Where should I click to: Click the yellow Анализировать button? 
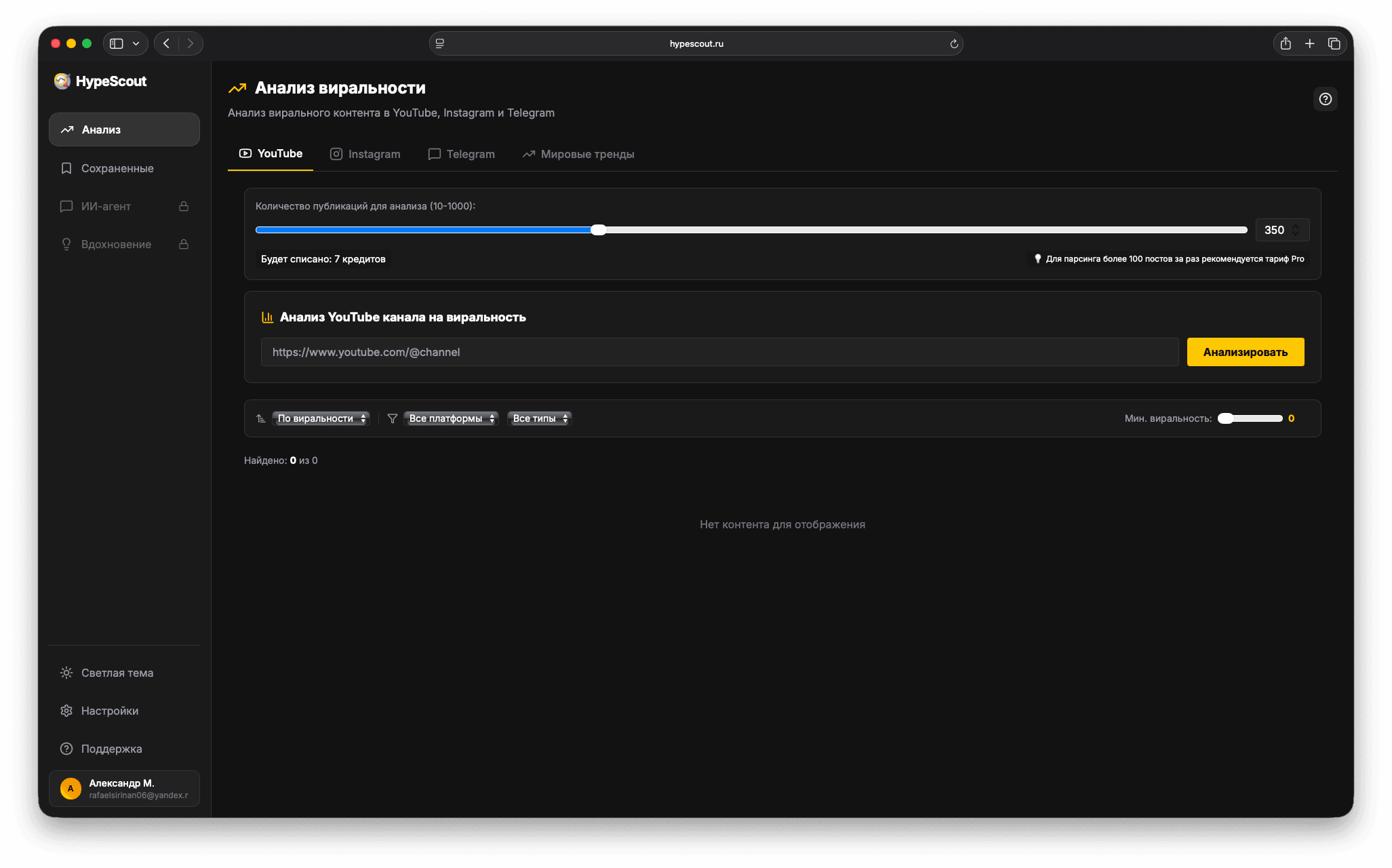(1246, 352)
